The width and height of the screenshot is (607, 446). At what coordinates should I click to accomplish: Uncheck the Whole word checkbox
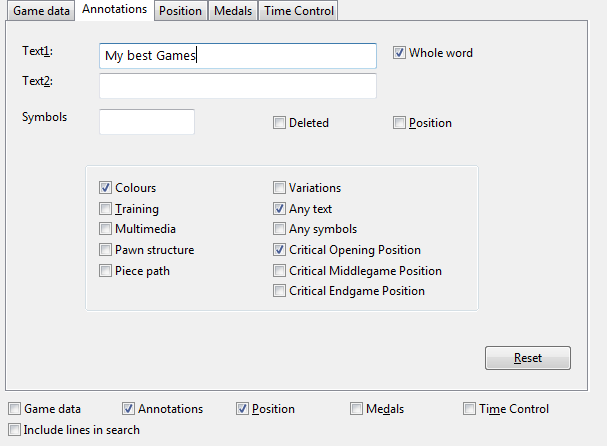point(400,53)
